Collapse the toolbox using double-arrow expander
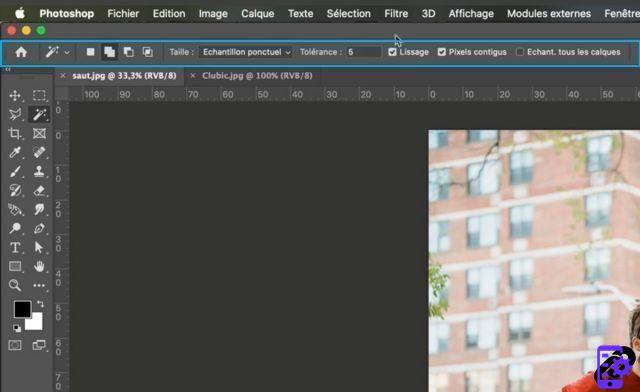This screenshot has width=640, height=392. (x=8, y=69)
